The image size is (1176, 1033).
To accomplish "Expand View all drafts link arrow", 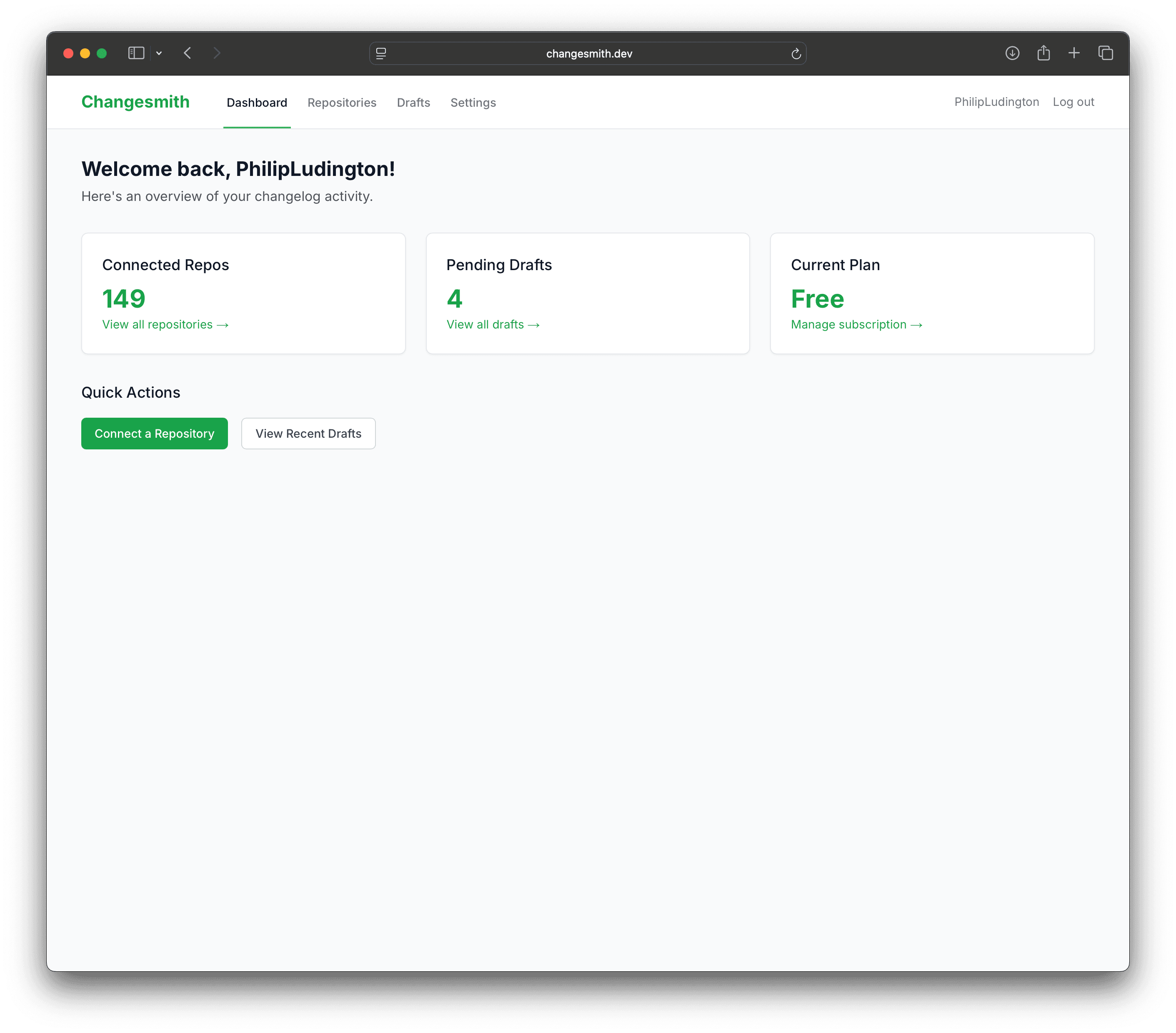I will pos(534,325).
